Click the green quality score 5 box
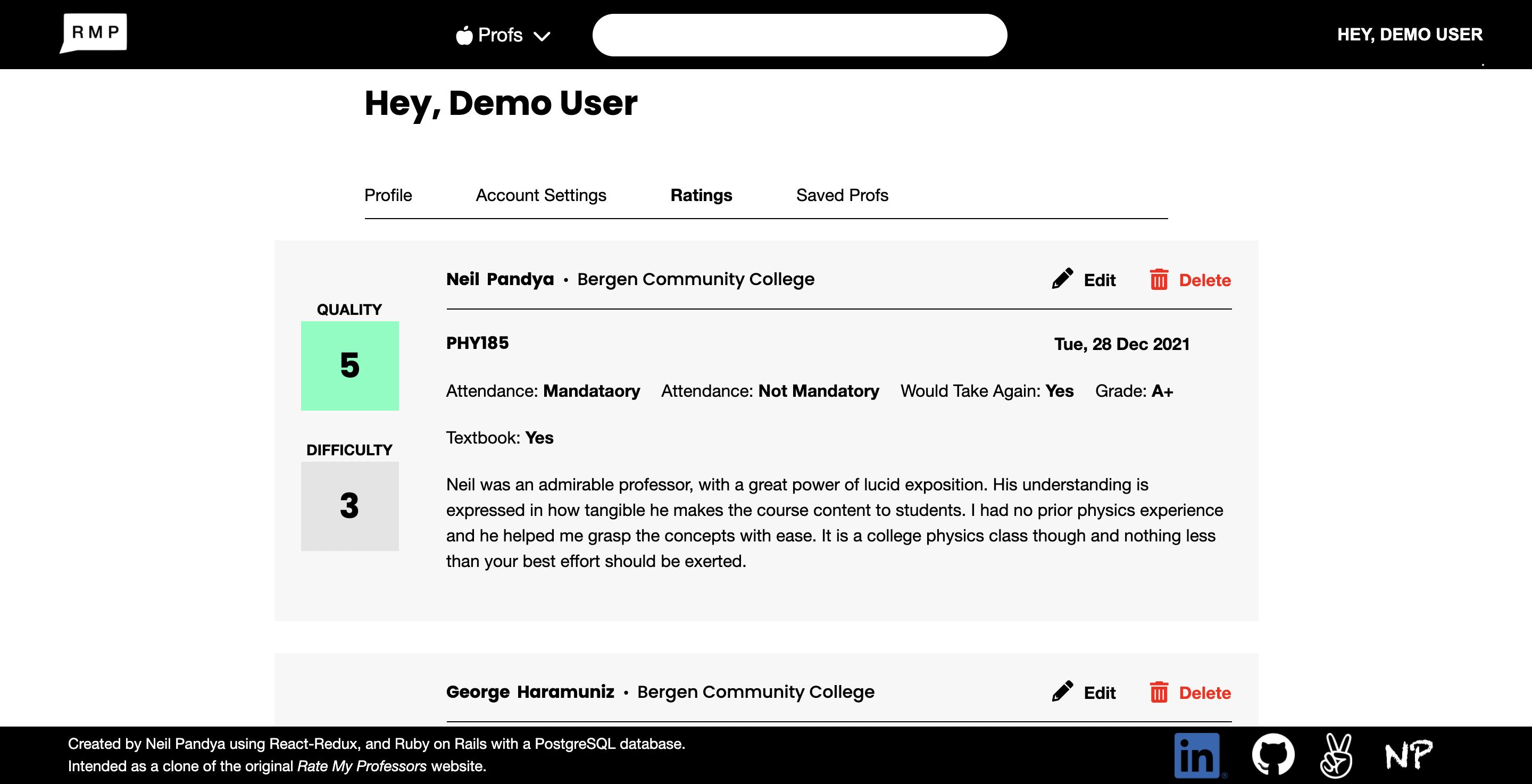Screen dimensions: 1532x784 click(349, 365)
